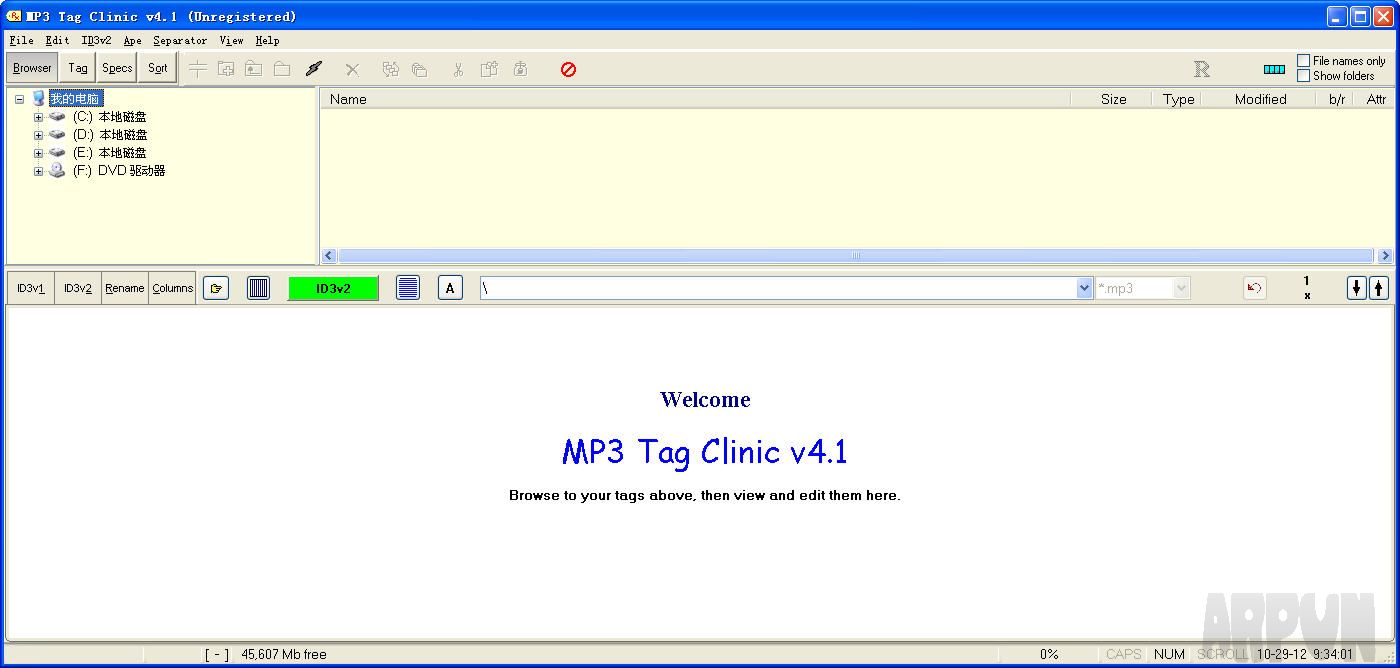The image size is (1400, 668).
Task: Sort by the Modified column header
Action: (x=1257, y=99)
